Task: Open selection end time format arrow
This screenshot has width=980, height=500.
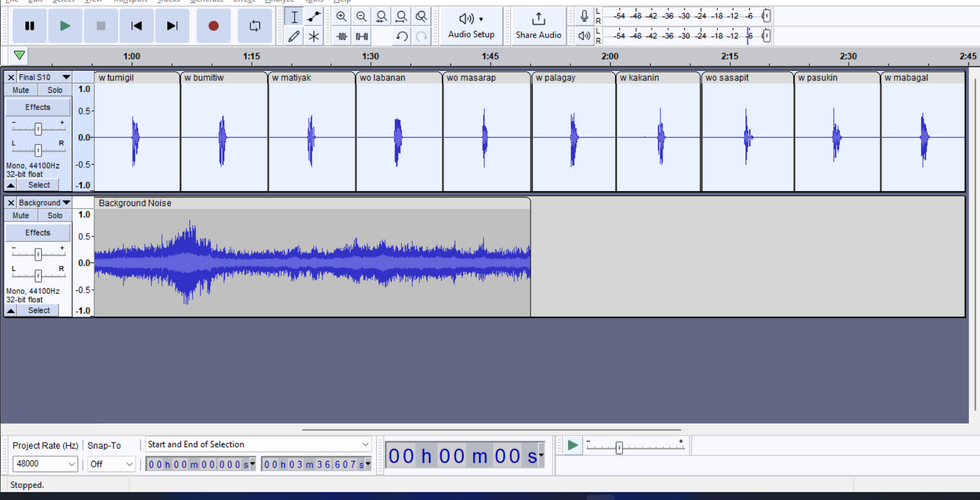Action: point(368,464)
